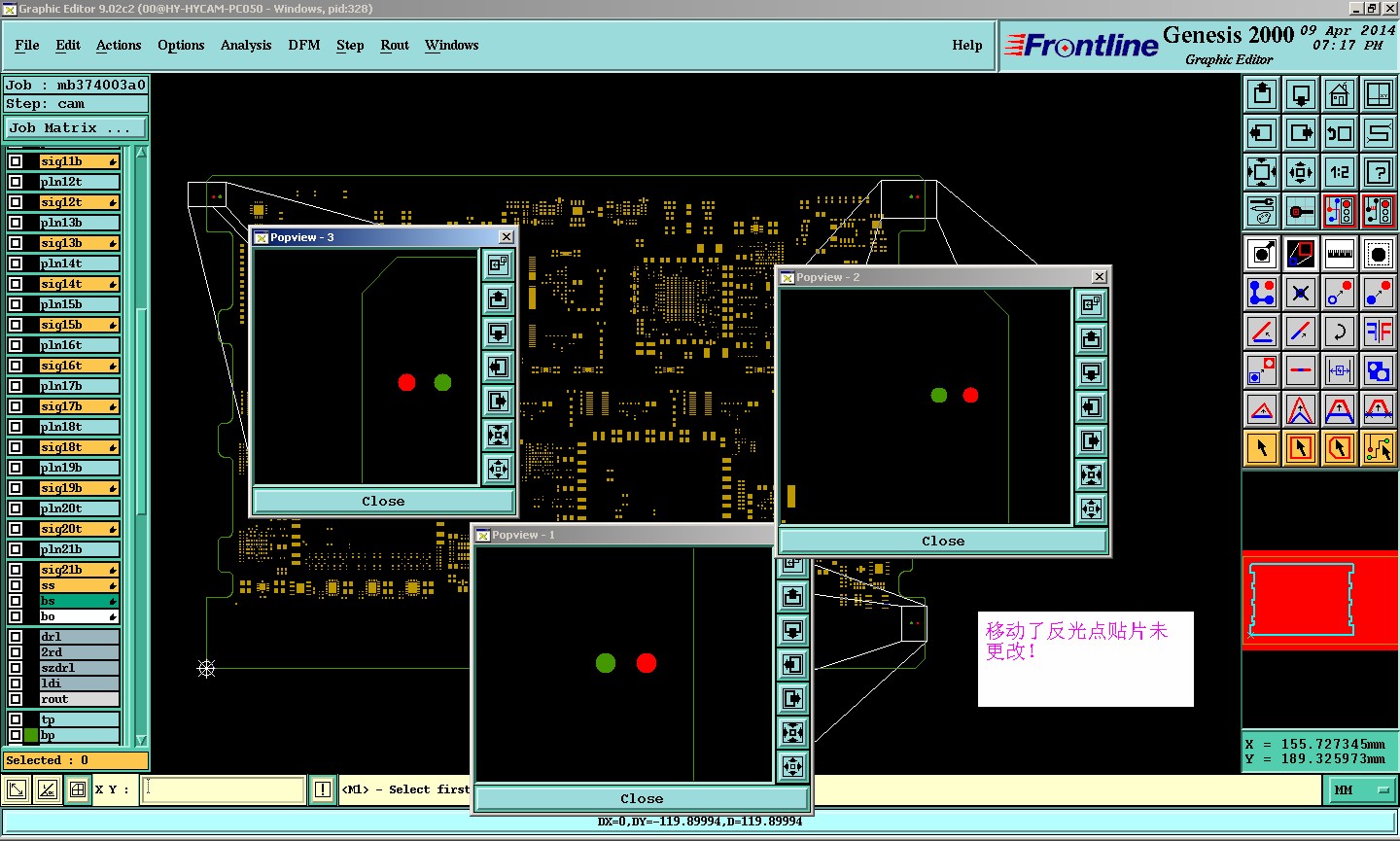Open the Analysis menu

click(246, 45)
